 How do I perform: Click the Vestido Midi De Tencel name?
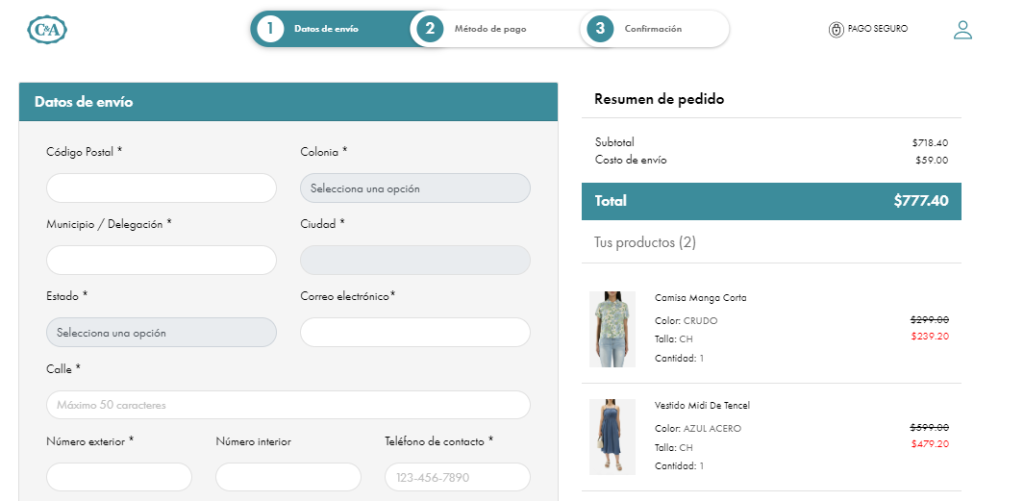[702, 406]
